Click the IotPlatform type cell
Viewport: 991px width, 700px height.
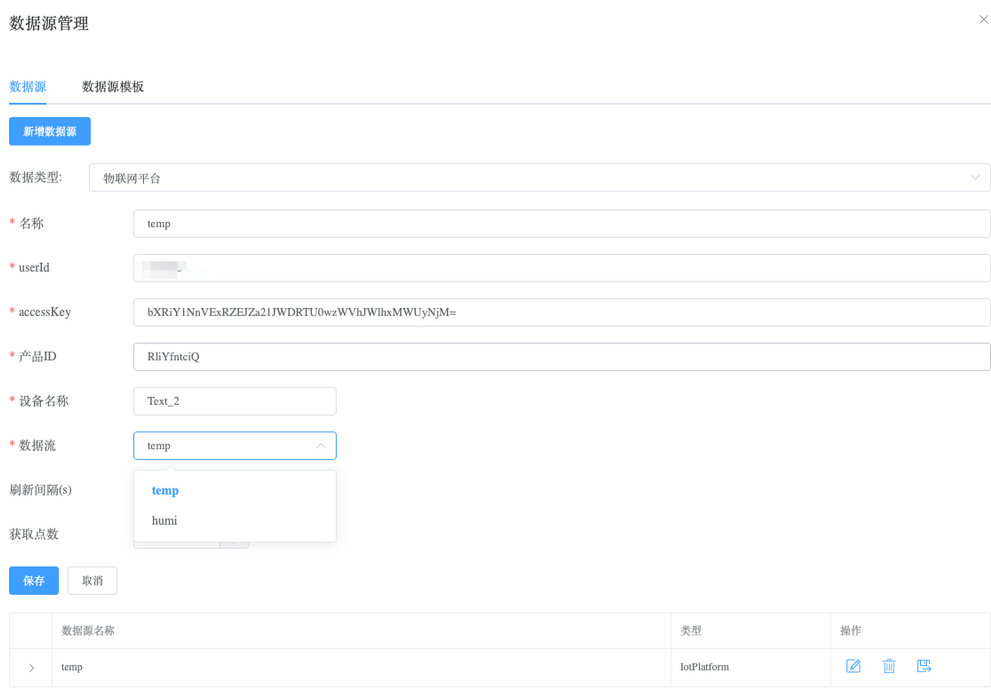click(705, 667)
